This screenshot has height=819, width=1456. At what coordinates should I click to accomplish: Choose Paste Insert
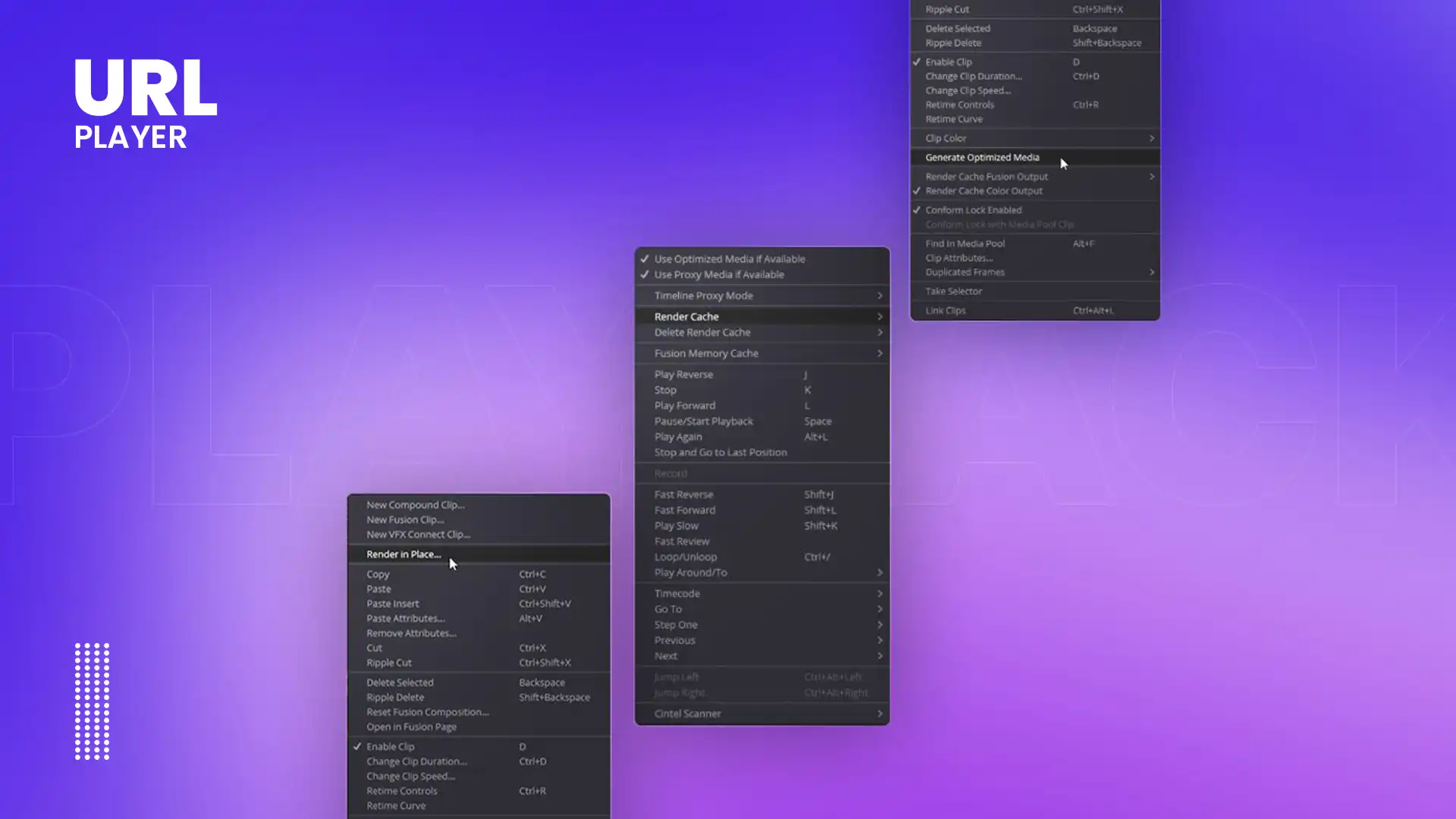click(x=392, y=604)
